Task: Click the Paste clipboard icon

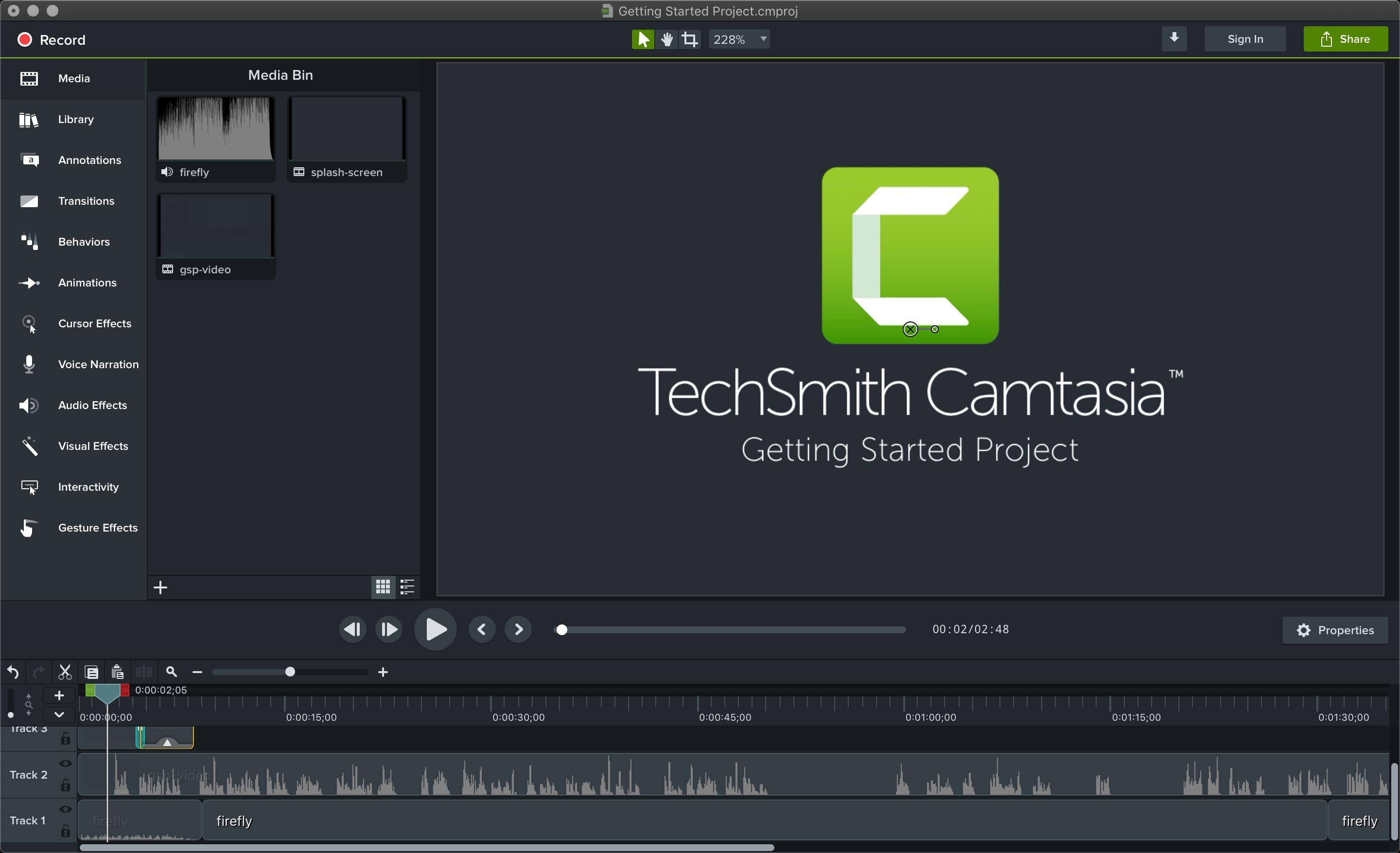Action: coord(118,672)
